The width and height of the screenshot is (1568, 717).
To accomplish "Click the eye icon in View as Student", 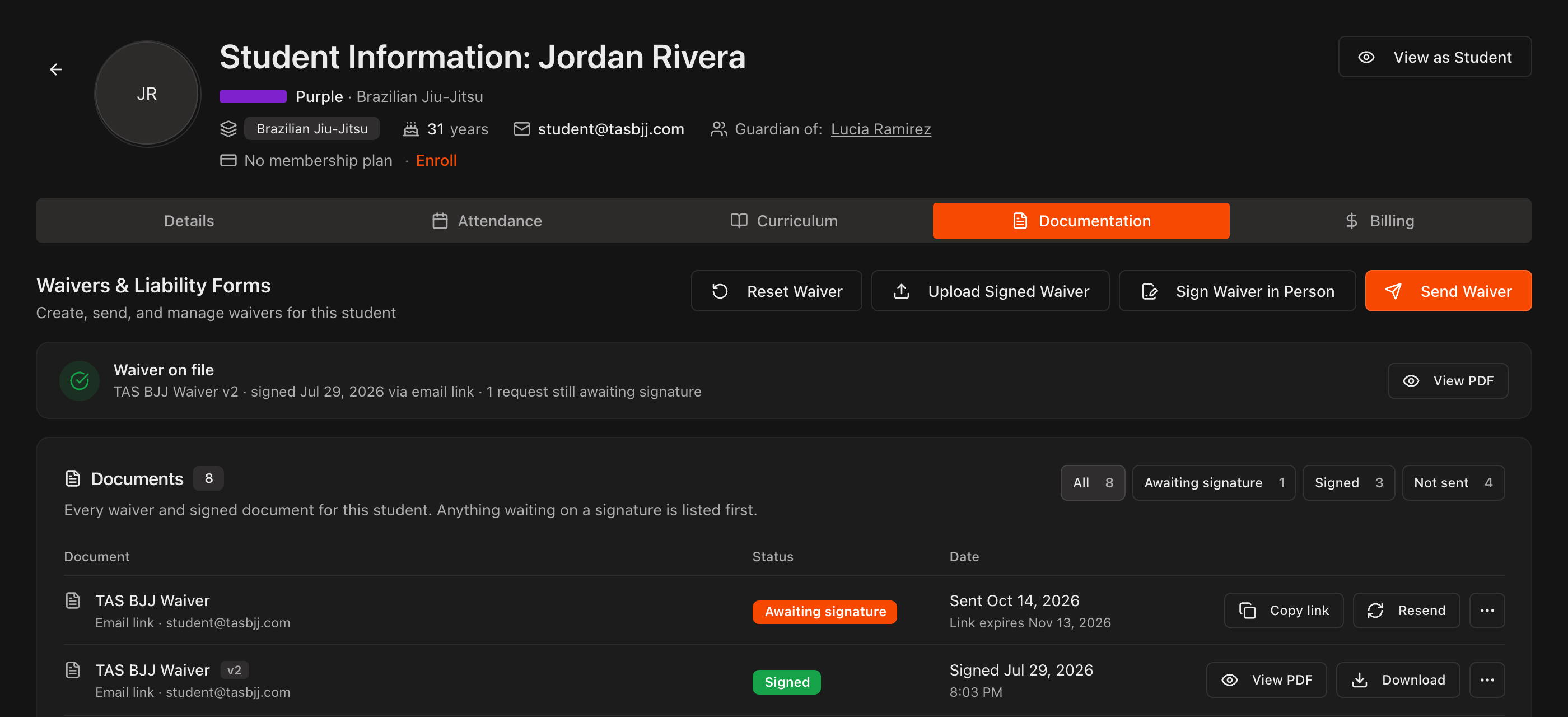I will pos(1366,57).
